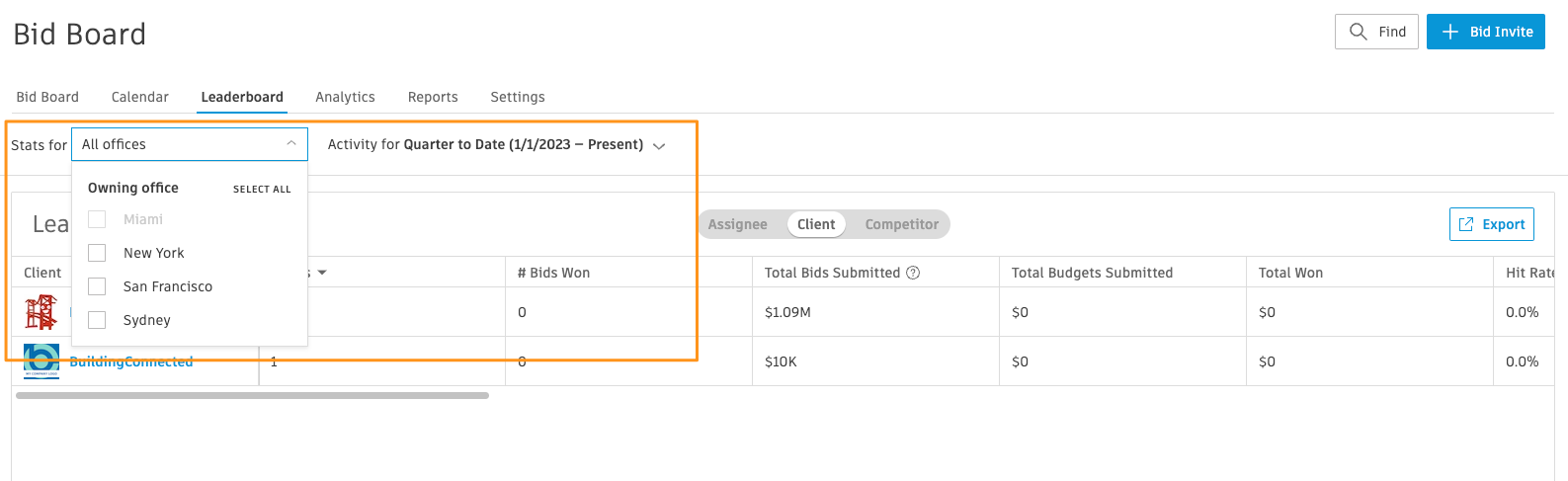The height and width of the screenshot is (481, 1568).
Task: Go to the Reports tab
Action: click(433, 97)
